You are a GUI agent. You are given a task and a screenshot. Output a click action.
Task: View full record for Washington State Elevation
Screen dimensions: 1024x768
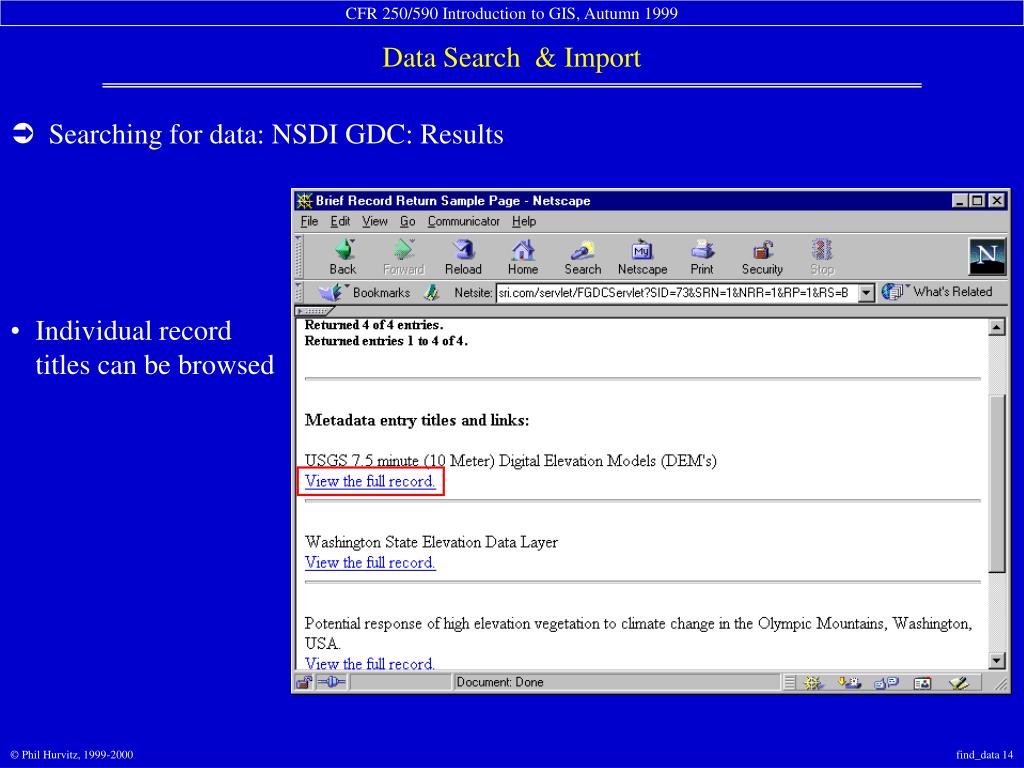coord(370,562)
